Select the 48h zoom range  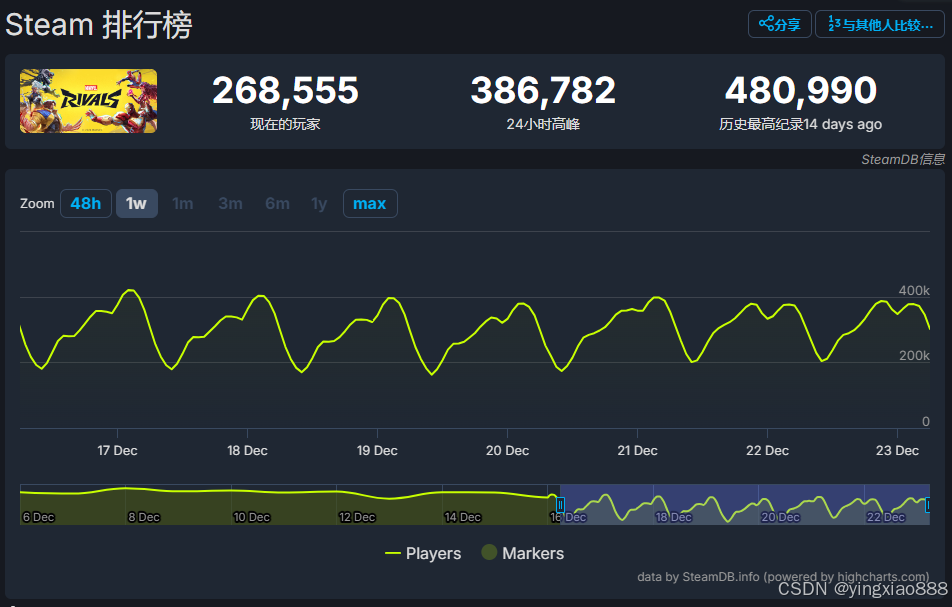pos(86,203)
